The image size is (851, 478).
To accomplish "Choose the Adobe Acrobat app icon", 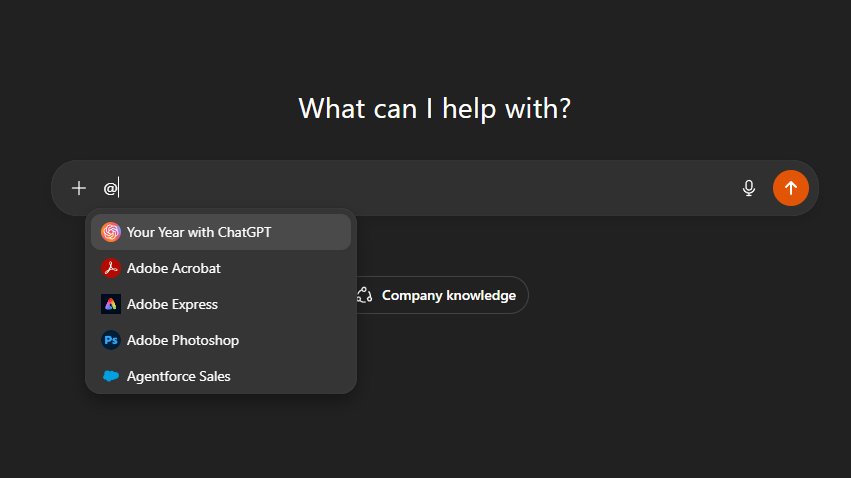I will (x=111, y=268).
